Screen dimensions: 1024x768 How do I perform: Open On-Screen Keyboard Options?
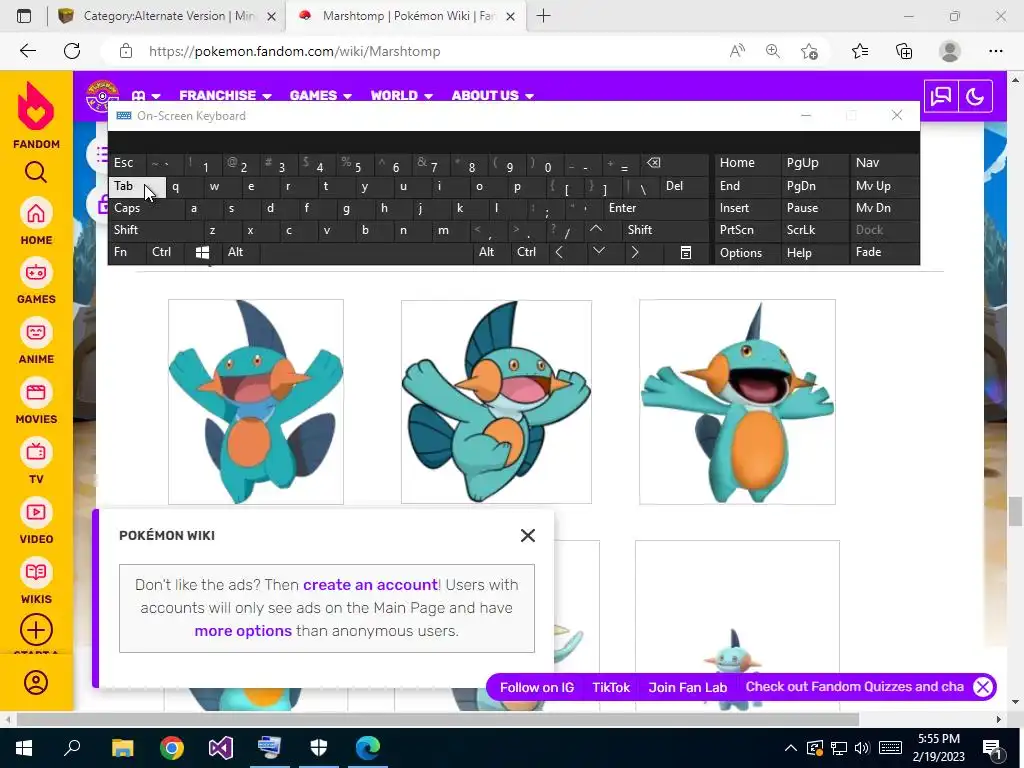click(x=747, y=253)
